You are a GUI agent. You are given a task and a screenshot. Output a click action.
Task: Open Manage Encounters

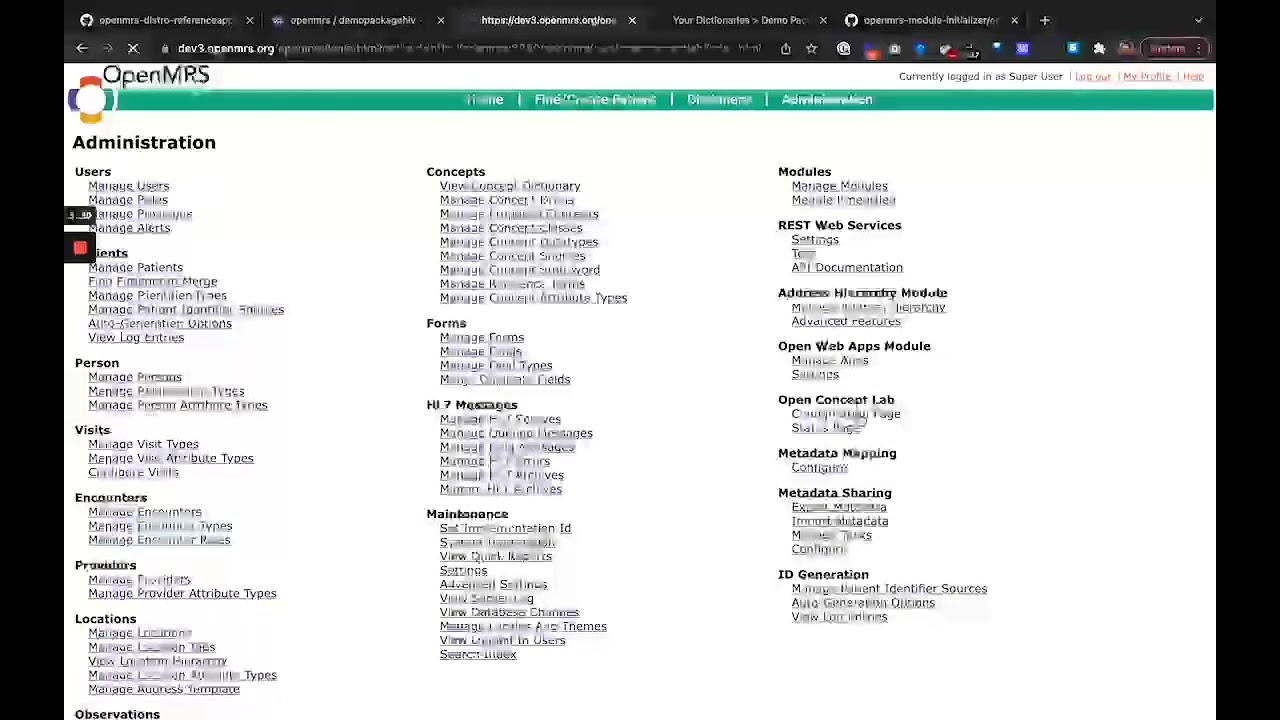[x=145, y=512]
